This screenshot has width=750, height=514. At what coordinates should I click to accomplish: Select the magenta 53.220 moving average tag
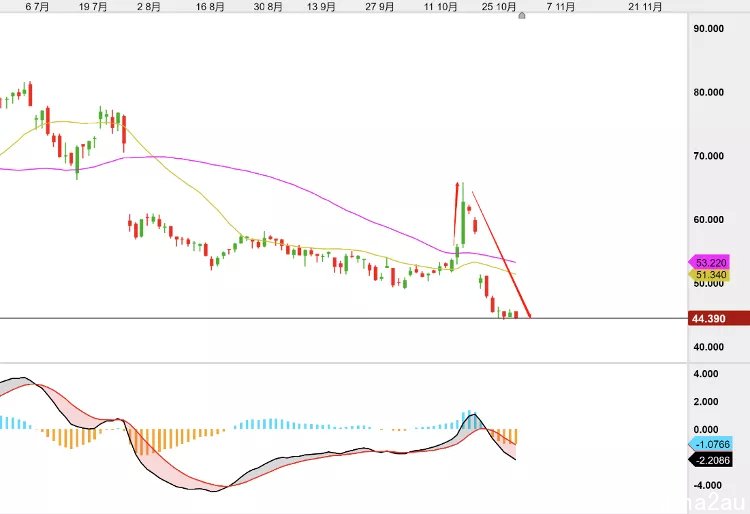tap(709, 262)
